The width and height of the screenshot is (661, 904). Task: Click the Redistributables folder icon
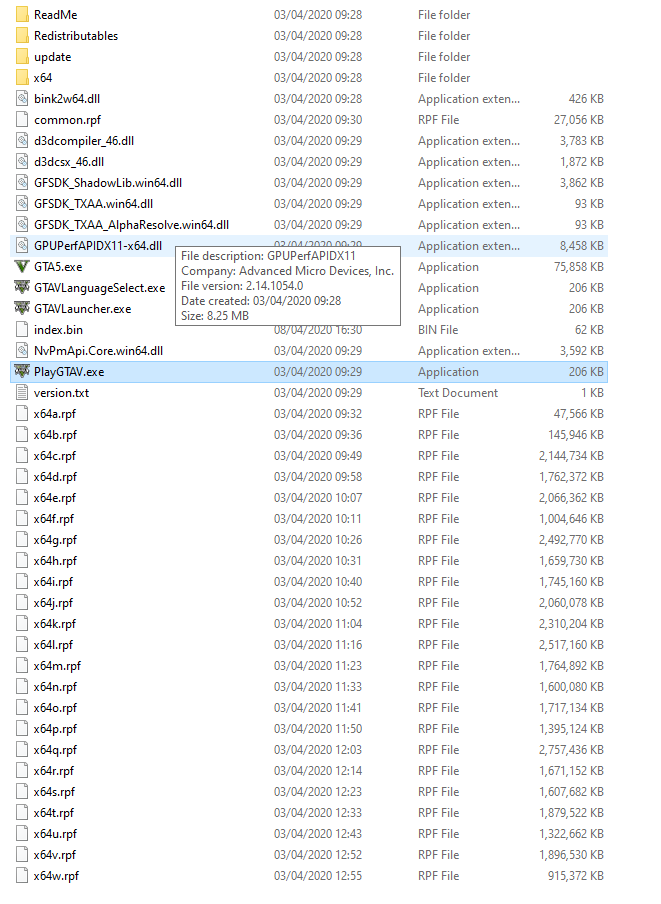point(22,36)
